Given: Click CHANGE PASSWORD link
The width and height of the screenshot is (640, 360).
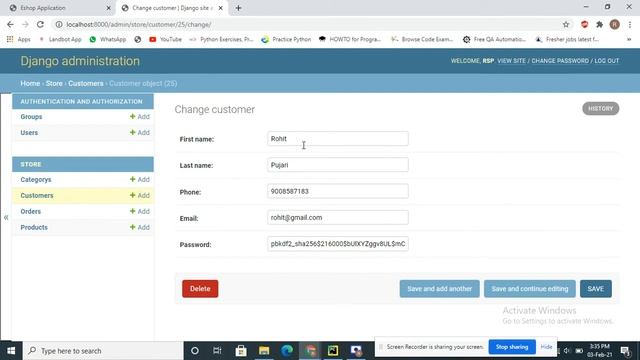Looking at the screenshot, I should pyautogui.click(x=560, y=61).
